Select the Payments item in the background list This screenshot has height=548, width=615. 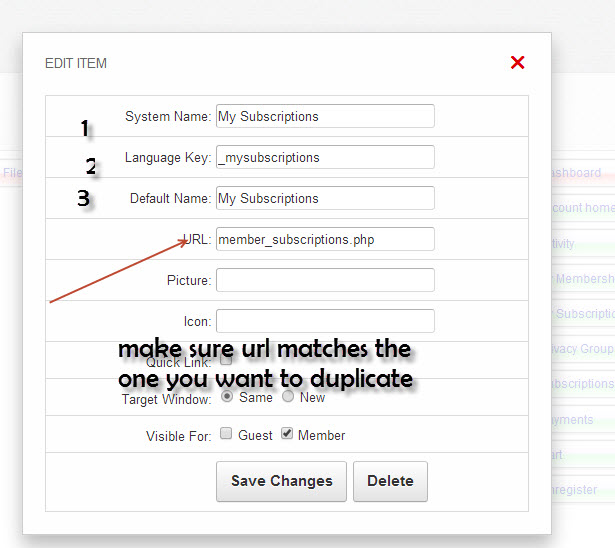(x=573, y=420)
